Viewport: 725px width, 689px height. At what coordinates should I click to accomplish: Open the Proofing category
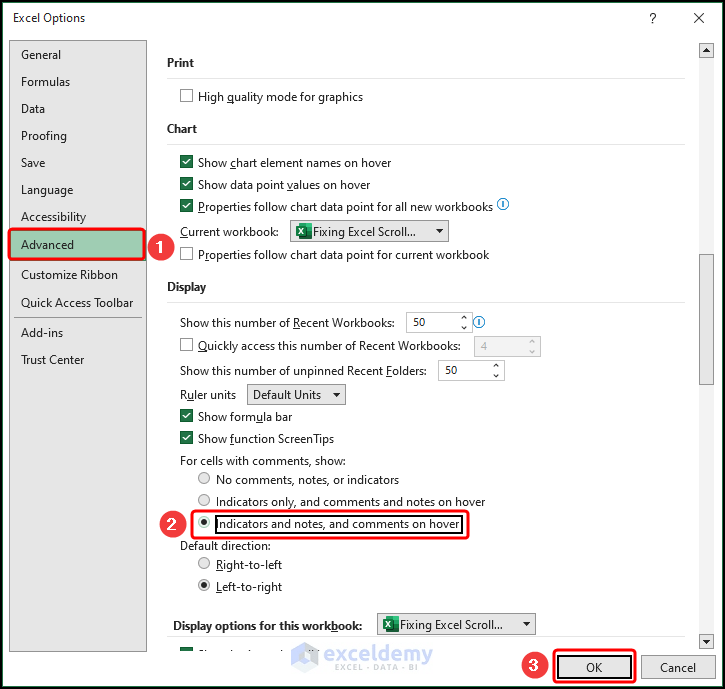point(78,136)
